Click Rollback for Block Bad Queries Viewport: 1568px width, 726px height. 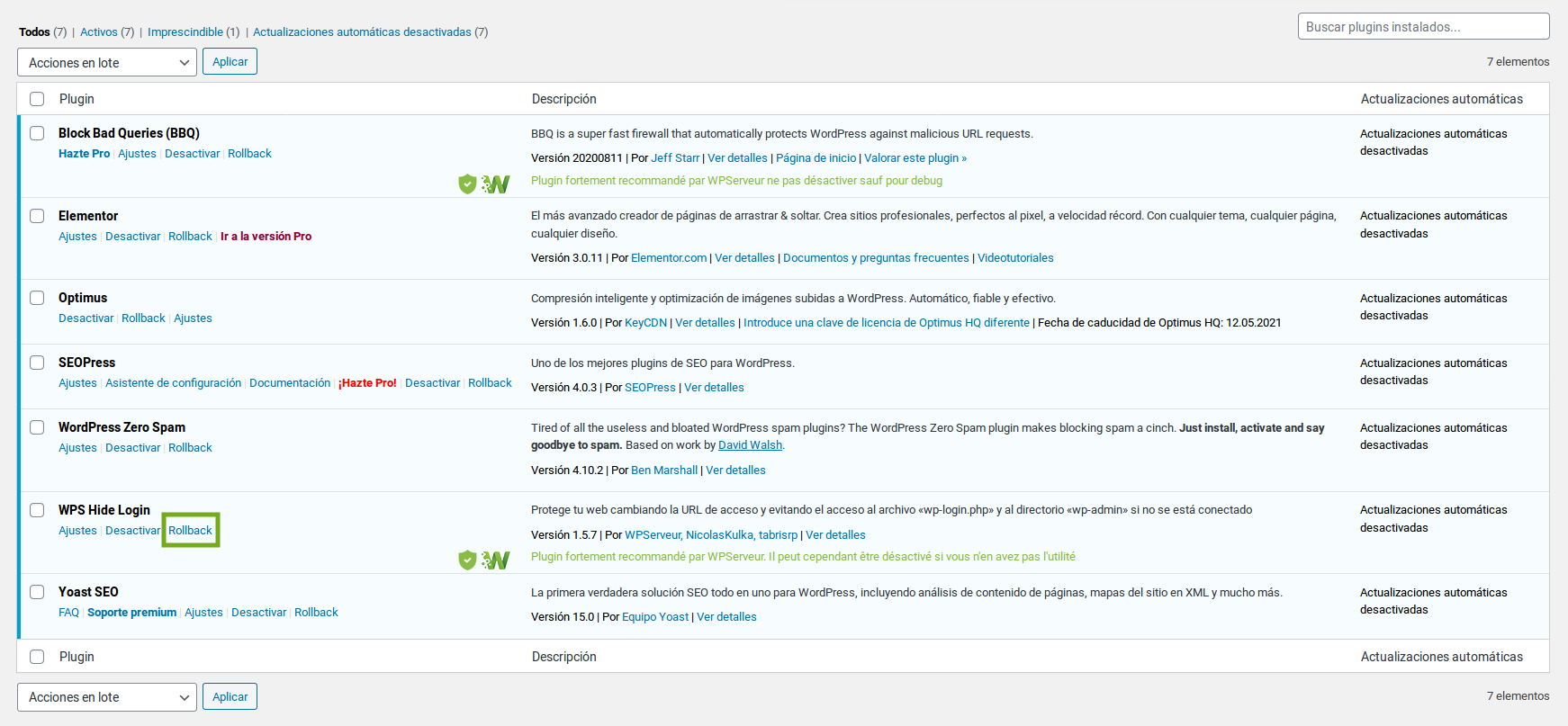(x=249, y=154)
